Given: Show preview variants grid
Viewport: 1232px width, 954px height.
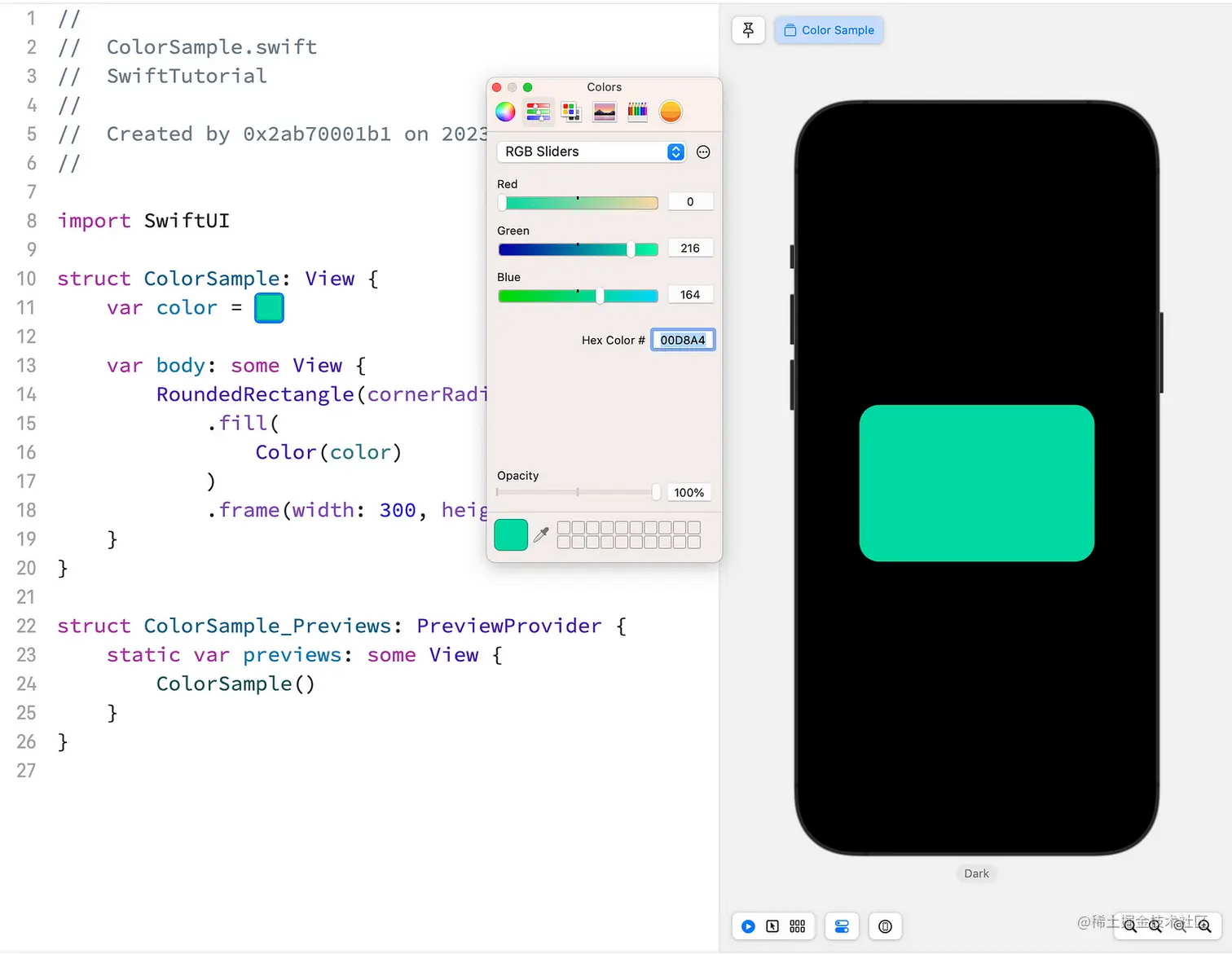Looking at the screenshot, I should 798,926.
